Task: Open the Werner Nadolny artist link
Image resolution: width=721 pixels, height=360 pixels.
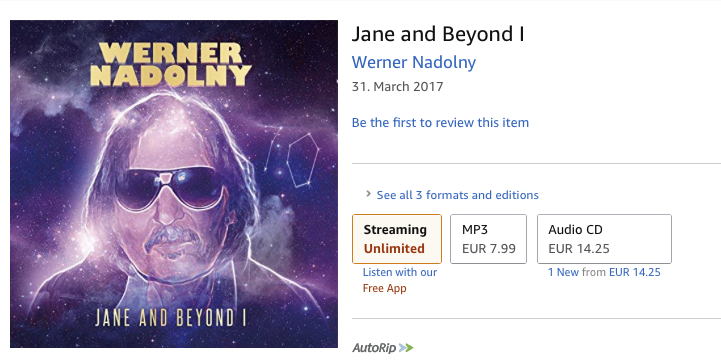Action: [x=414, y=62]
